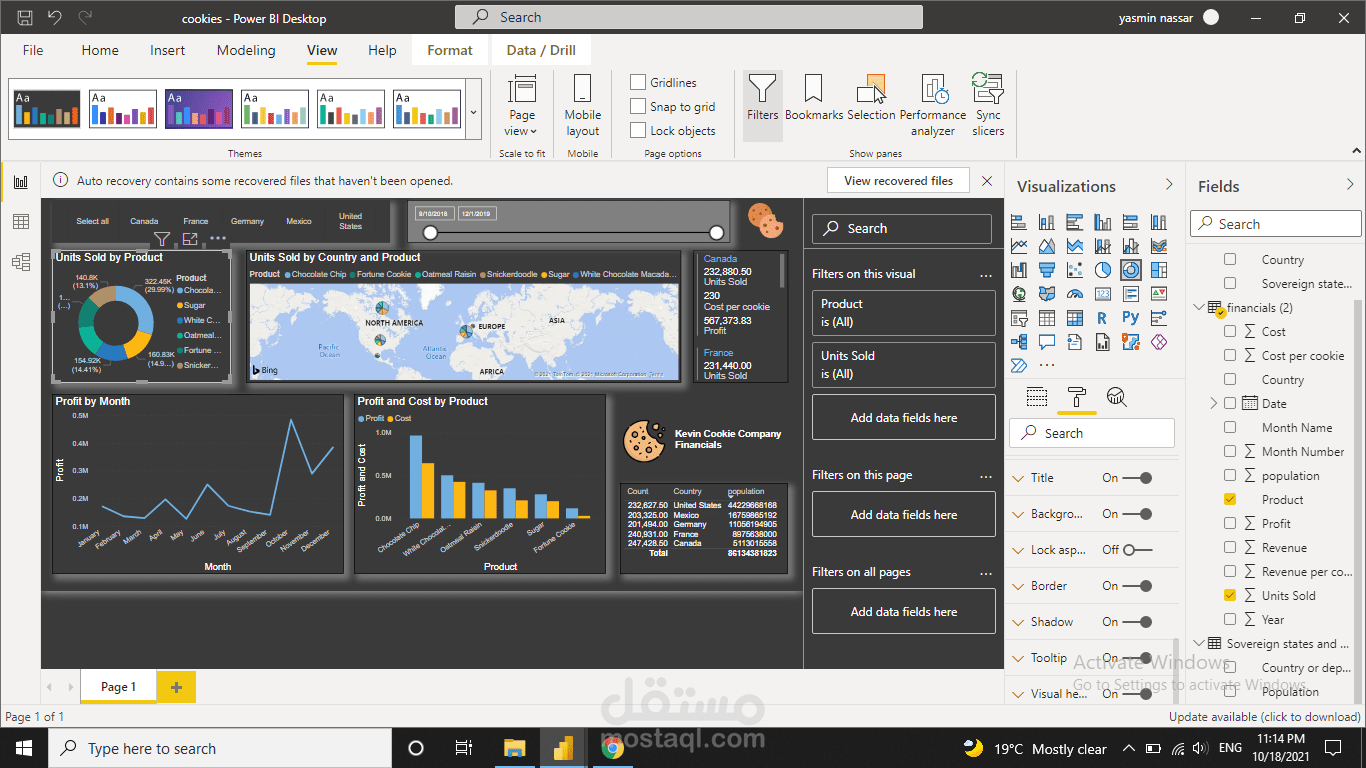Viewport: 1366px width, 768px height.
Task: Switch to Report view in left sidebar
Action: [x=20, y=182]
